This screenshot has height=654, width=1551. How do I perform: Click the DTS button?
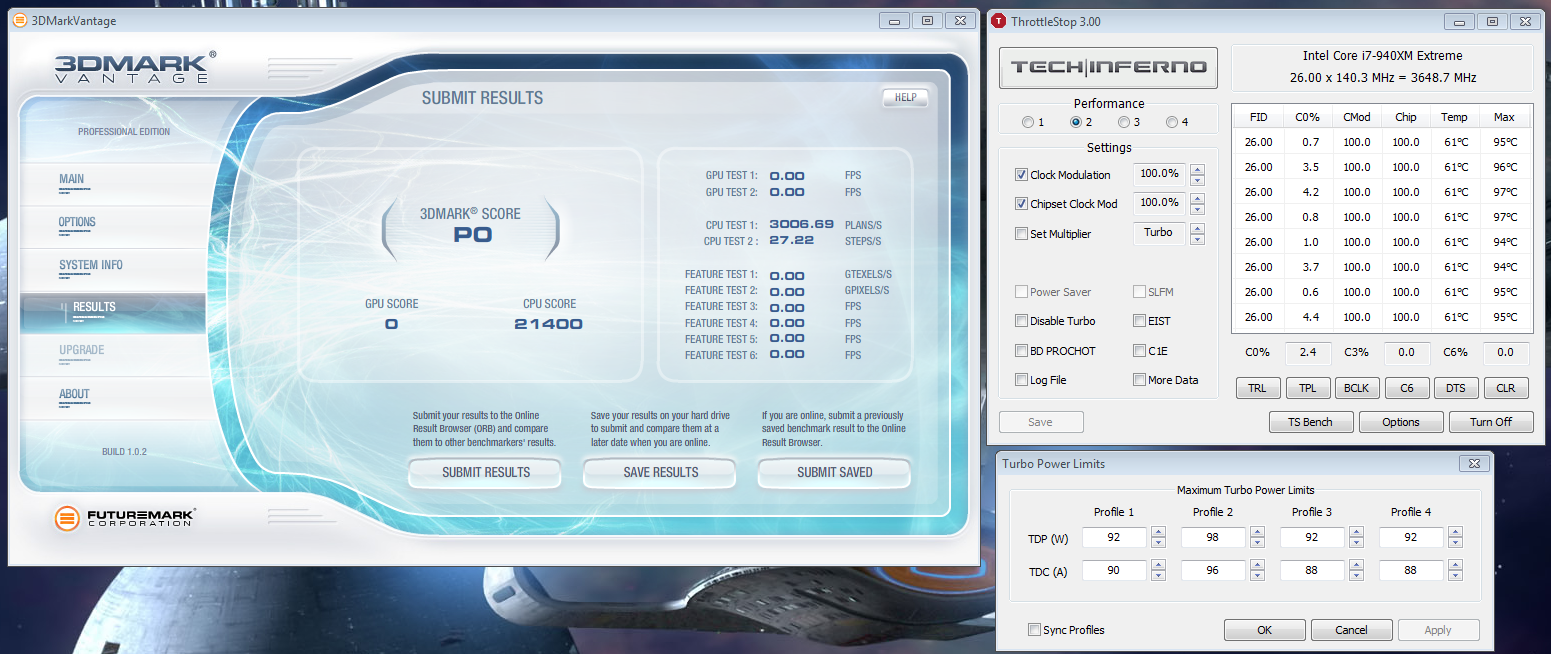1455,388
